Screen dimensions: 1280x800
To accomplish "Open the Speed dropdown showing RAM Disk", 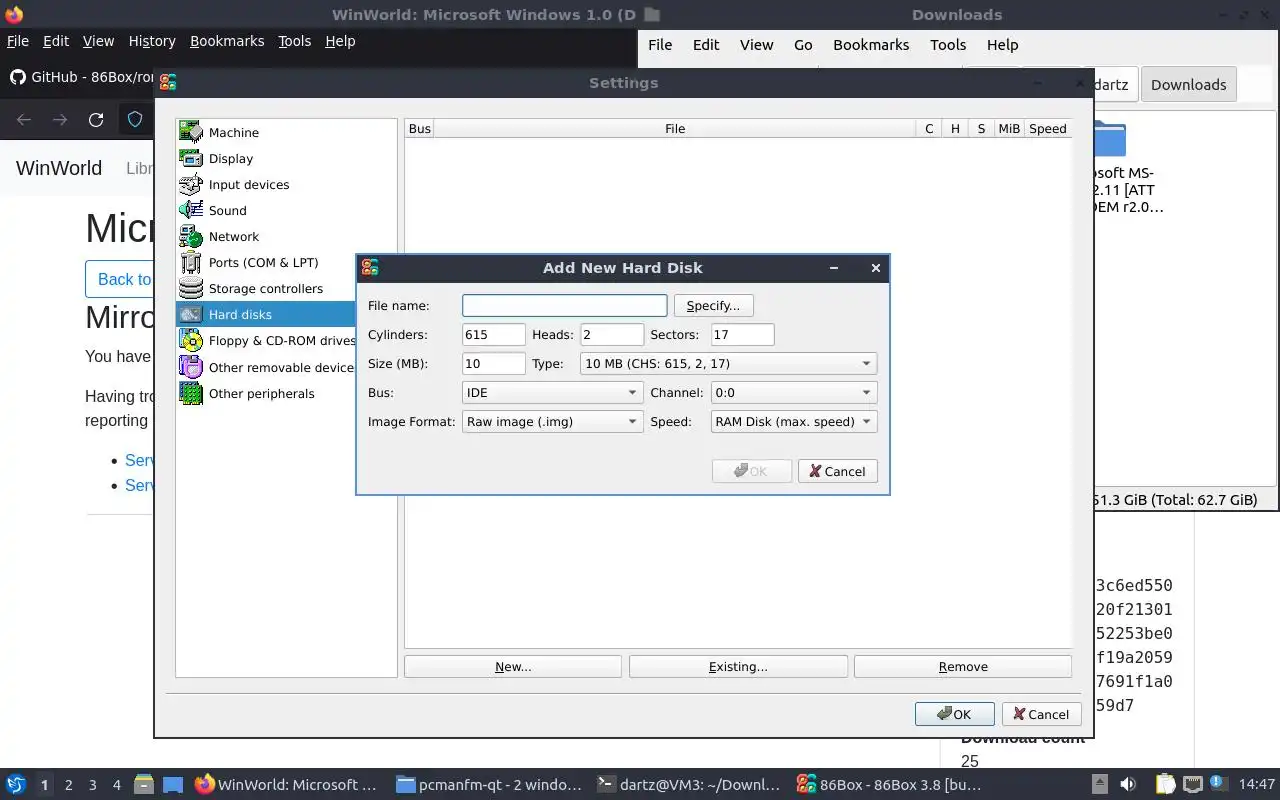I will pos(793,422).
